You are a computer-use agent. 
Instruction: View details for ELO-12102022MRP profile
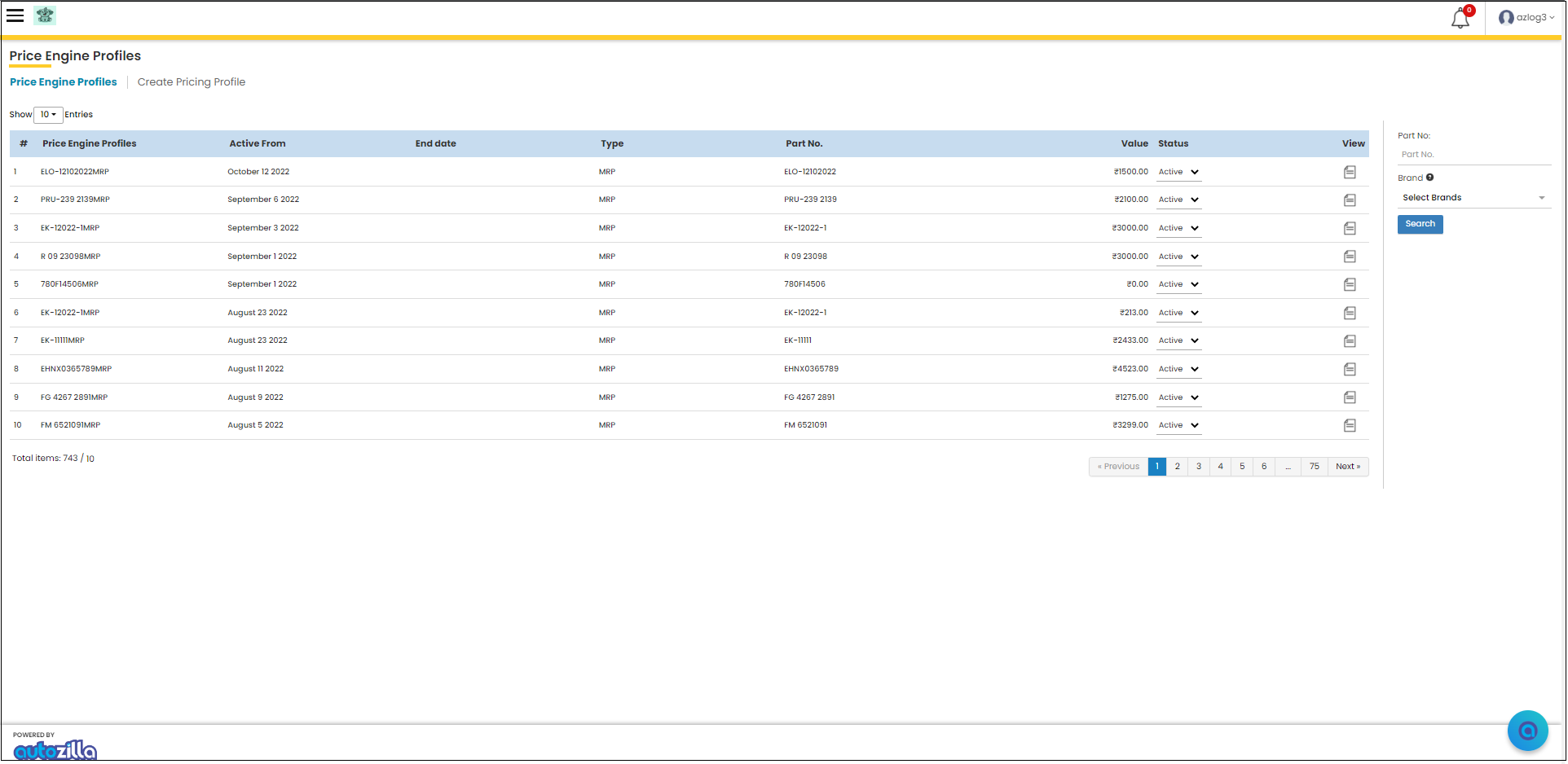tap(1349, 173)
